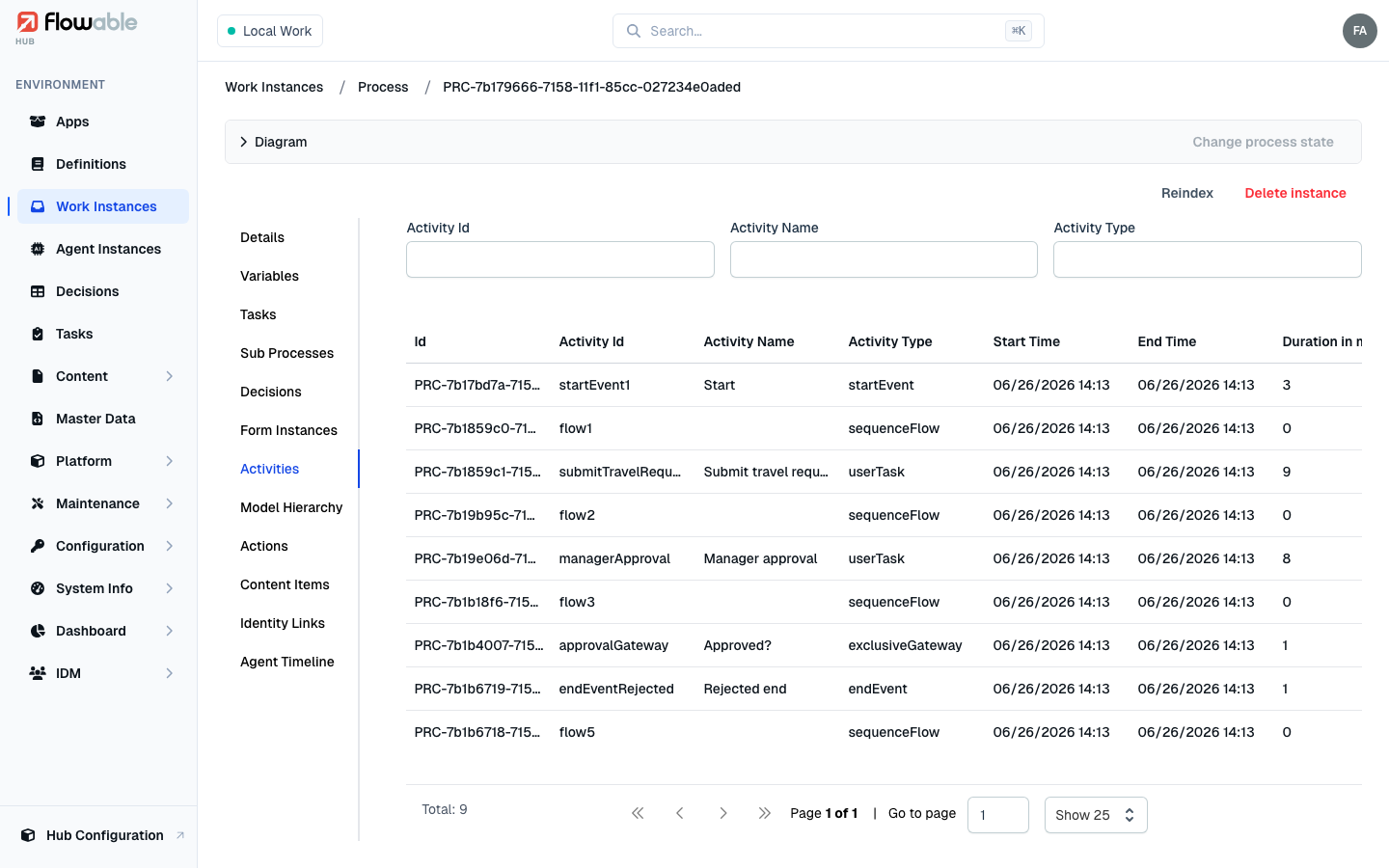Open the Agent Timeline tab
Screen dimensions: 1389x868
[x=286, y=662]
